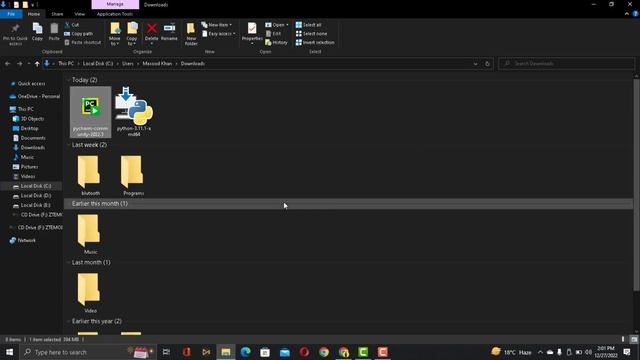Image resolution: width=640 pixels, height=360 pixels.
Task: Select the bluetooth folder
Action: 90,176
